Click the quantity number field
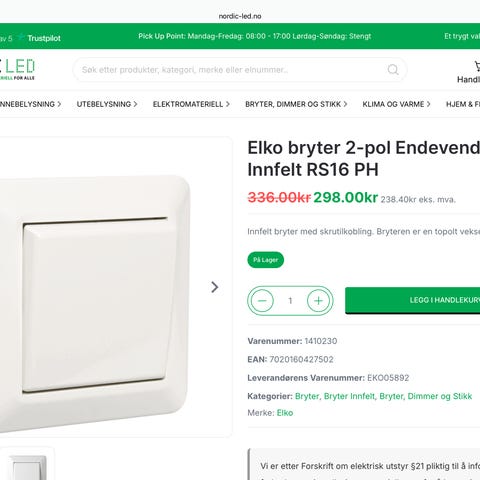480x480 pixels. pyautogui.click(x=290, y=301)
